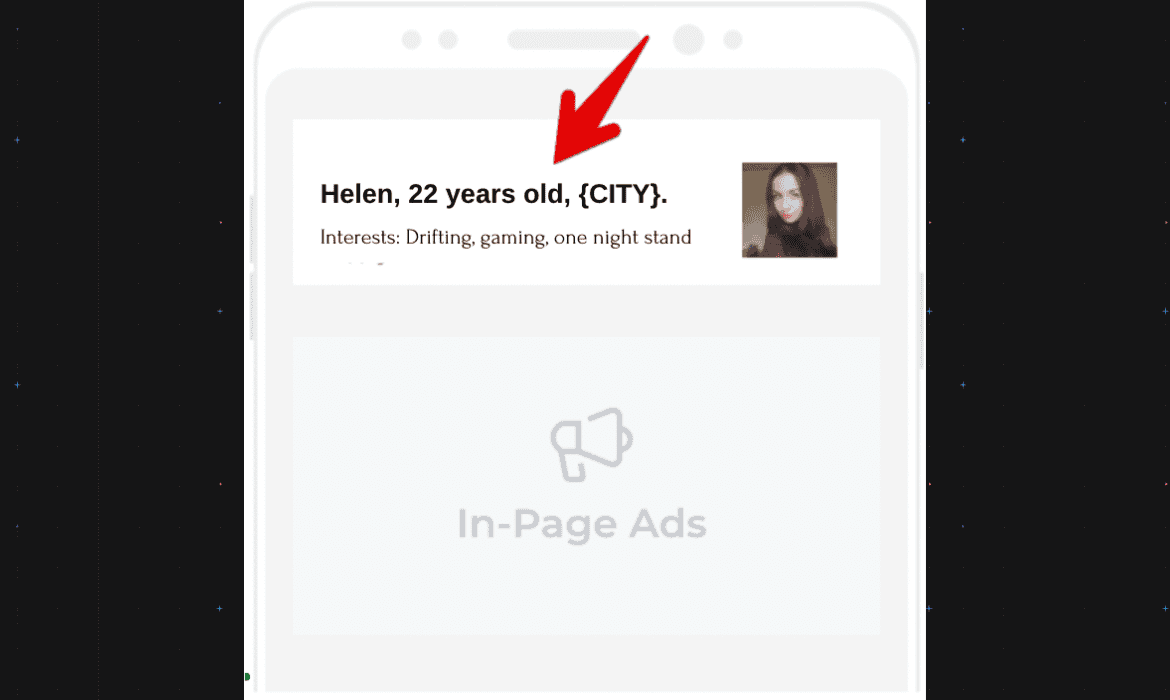The height and width of the screenshot is (700, 1170).
Task: Tap the phone's speaker bar at the top
Action: (x=572, y=40)
